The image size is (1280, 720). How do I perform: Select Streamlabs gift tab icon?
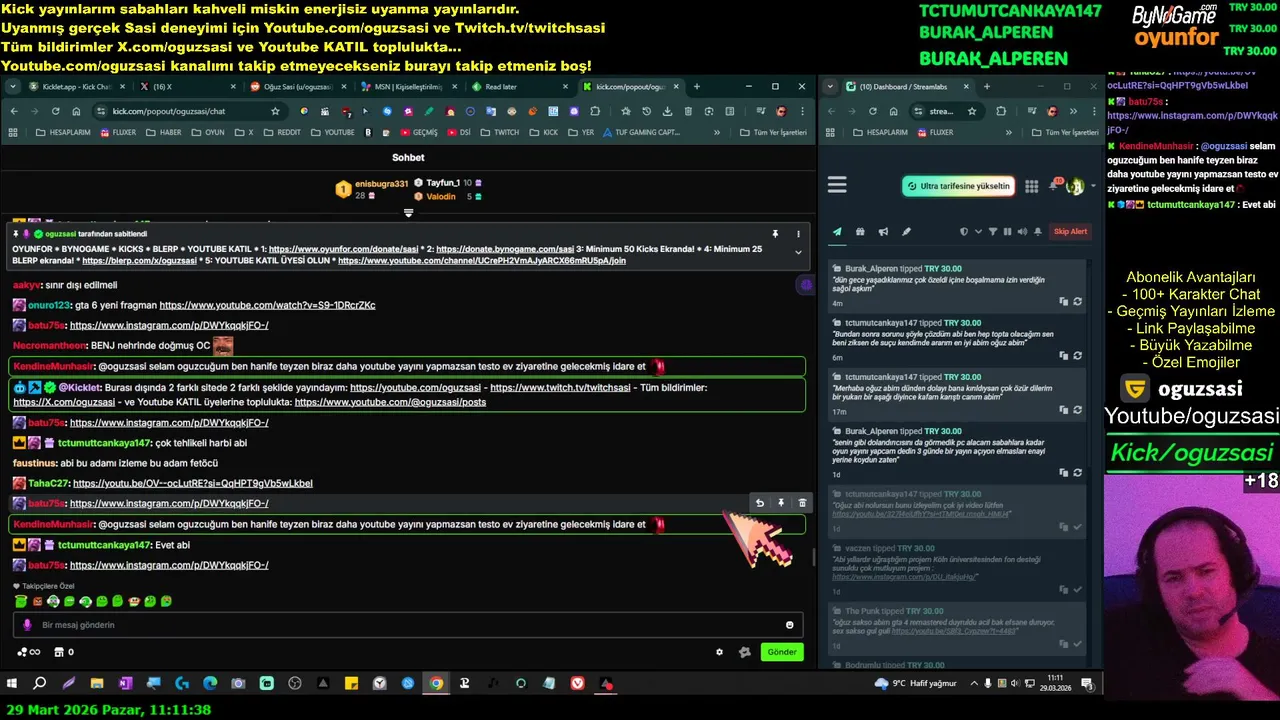click(x=860, y=232)
